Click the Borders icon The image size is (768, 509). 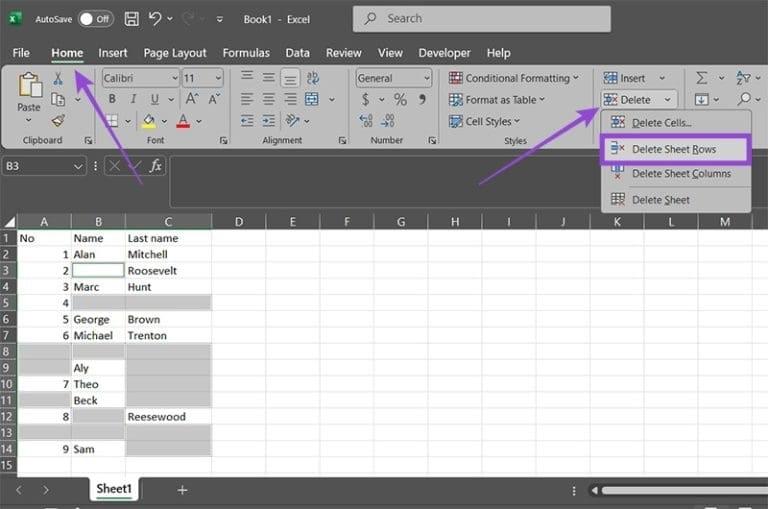[112, 121]
